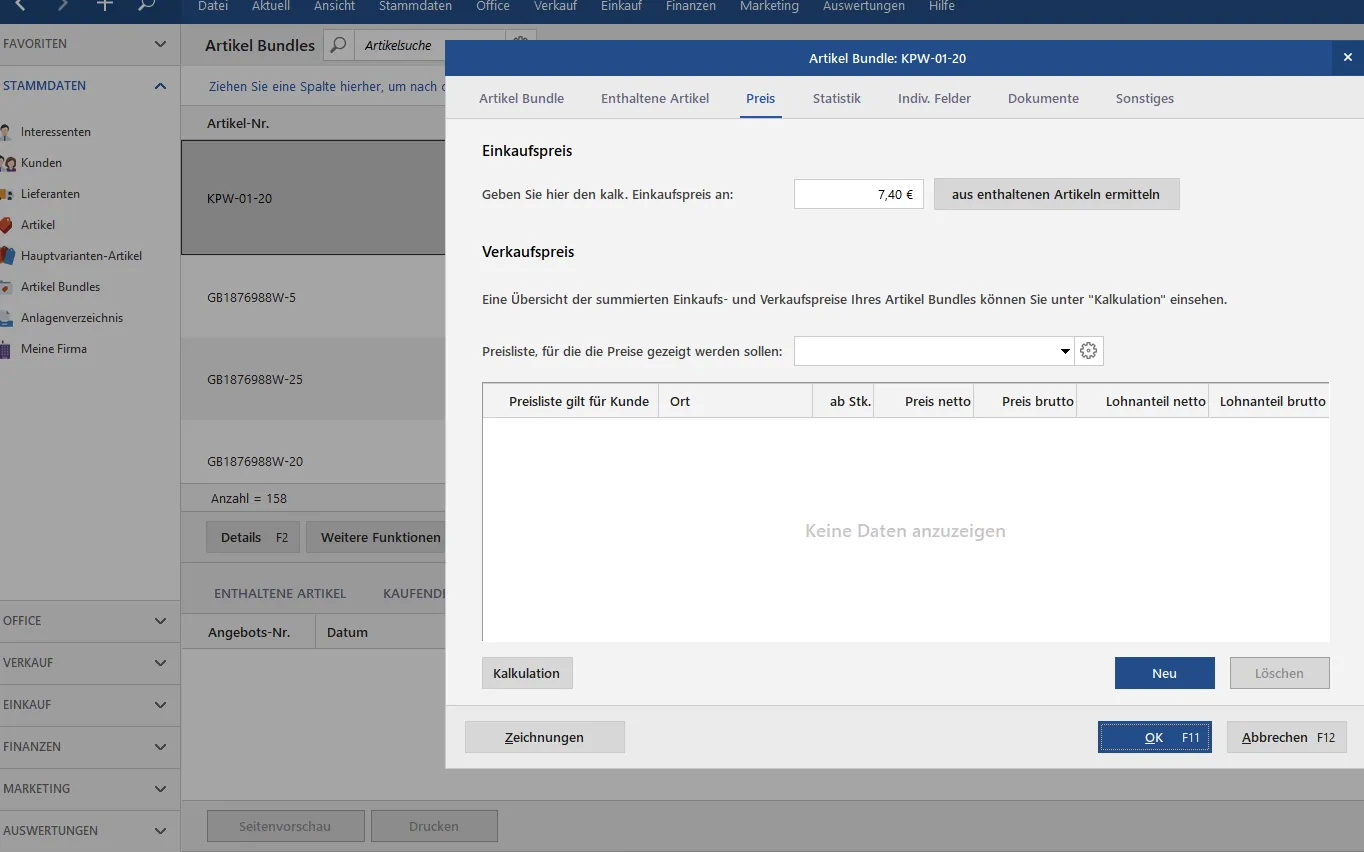This screenshot has height=852, width=1364.
Task: Open the Verkauf menu in menu bar
Action: [x=555, y=7]
